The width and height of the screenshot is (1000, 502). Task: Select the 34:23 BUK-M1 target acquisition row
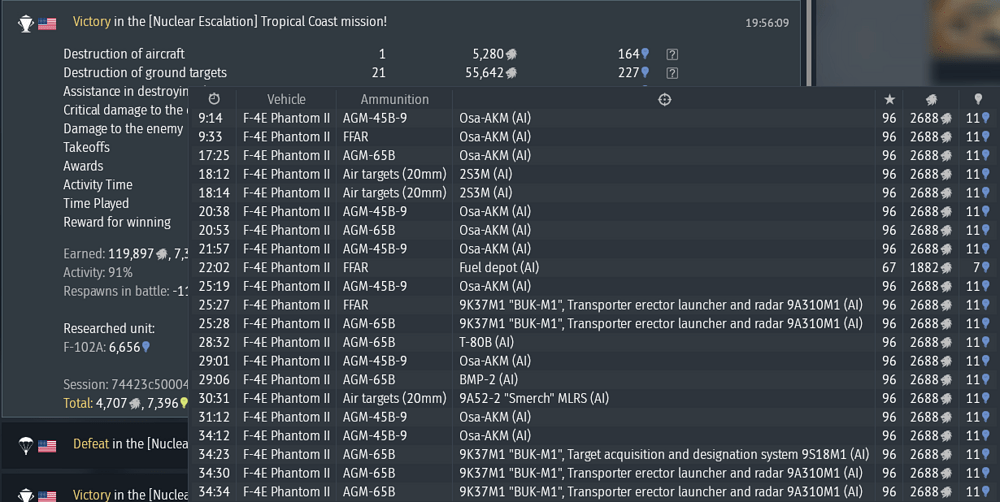click(594, 454)
